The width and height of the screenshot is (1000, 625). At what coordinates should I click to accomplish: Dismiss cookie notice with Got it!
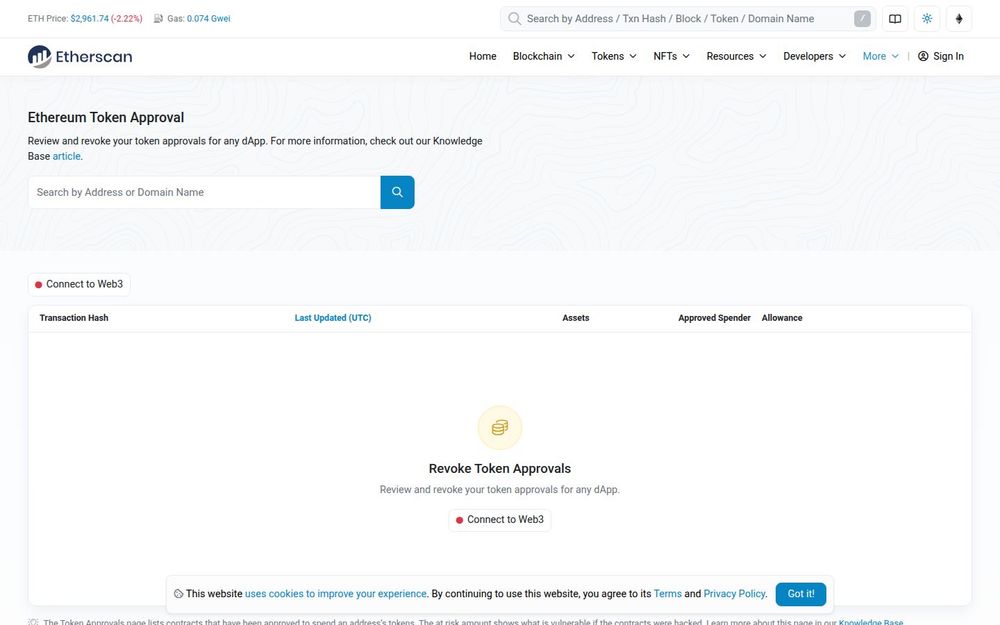tap(801, 594)
